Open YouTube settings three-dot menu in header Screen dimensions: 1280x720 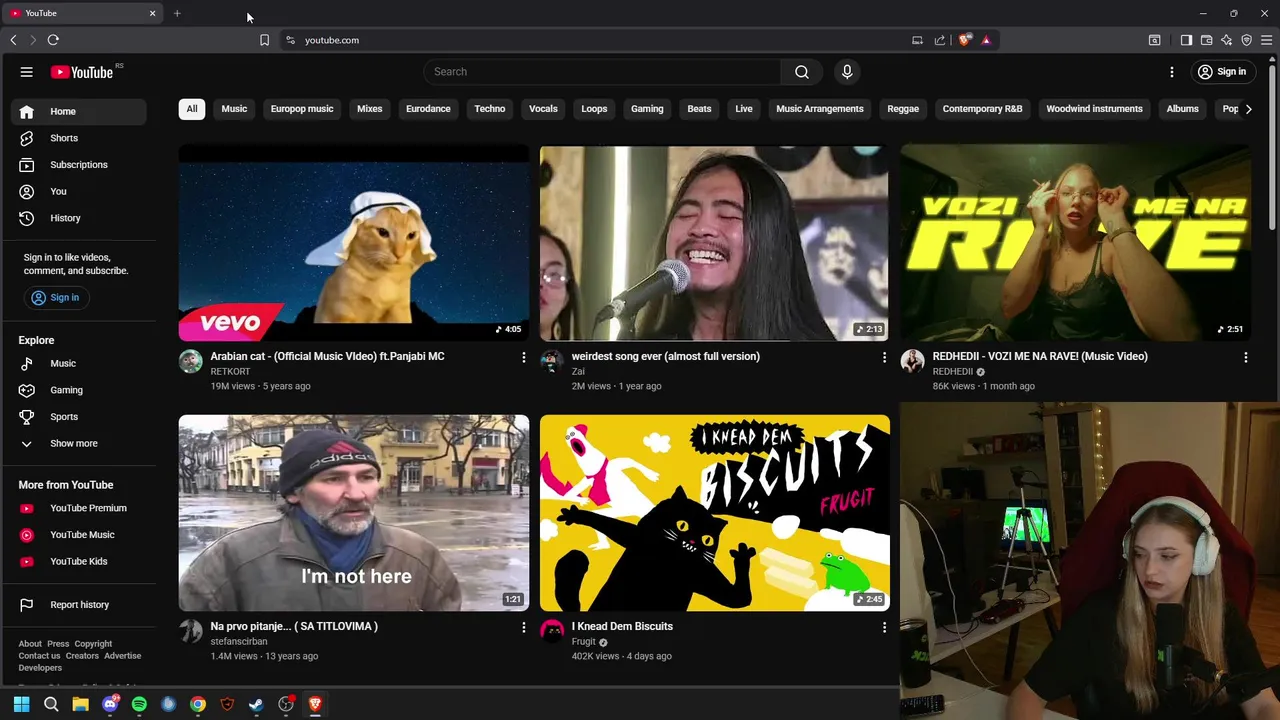1172,72
